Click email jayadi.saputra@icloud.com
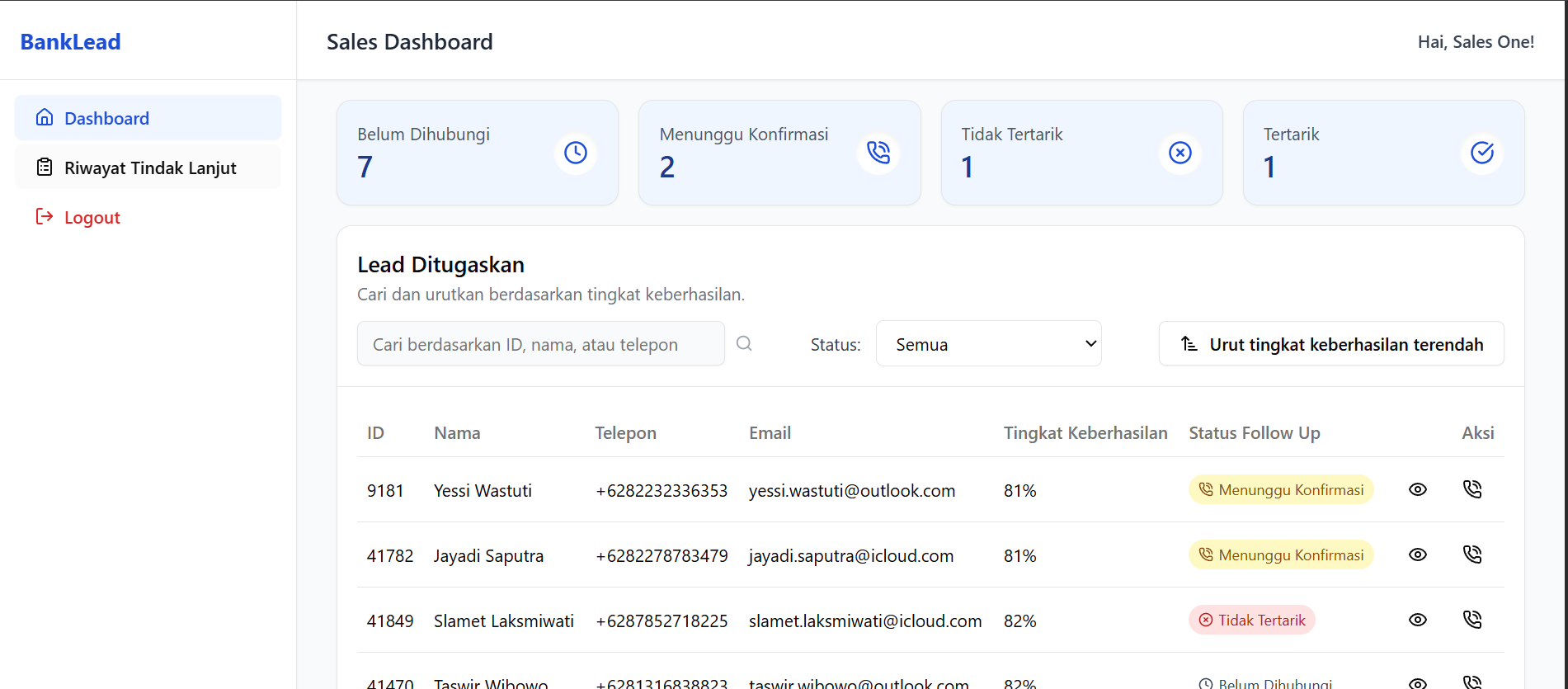Image resolution: width=1568 pixels, height=689 pixels. pos(851,555)
